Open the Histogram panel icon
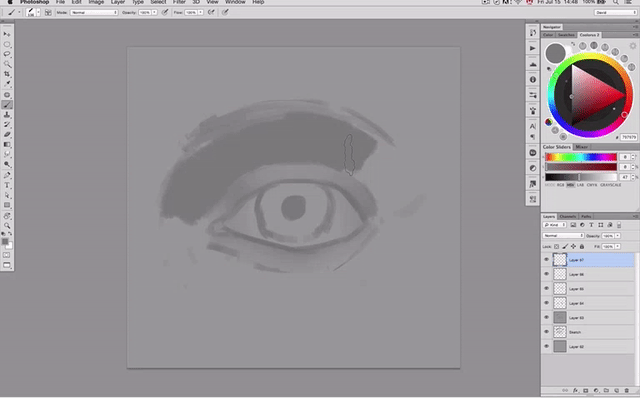This screenshot has width=640, height=398. click(532, 64)
